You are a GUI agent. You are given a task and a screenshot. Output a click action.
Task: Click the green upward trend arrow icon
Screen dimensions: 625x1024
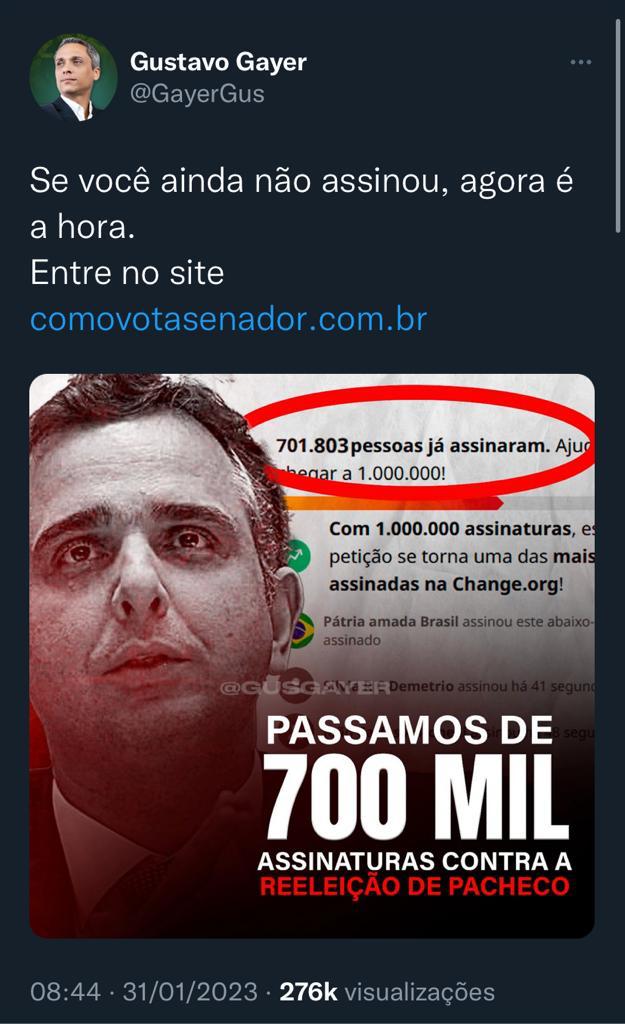(x=297, y=556)
